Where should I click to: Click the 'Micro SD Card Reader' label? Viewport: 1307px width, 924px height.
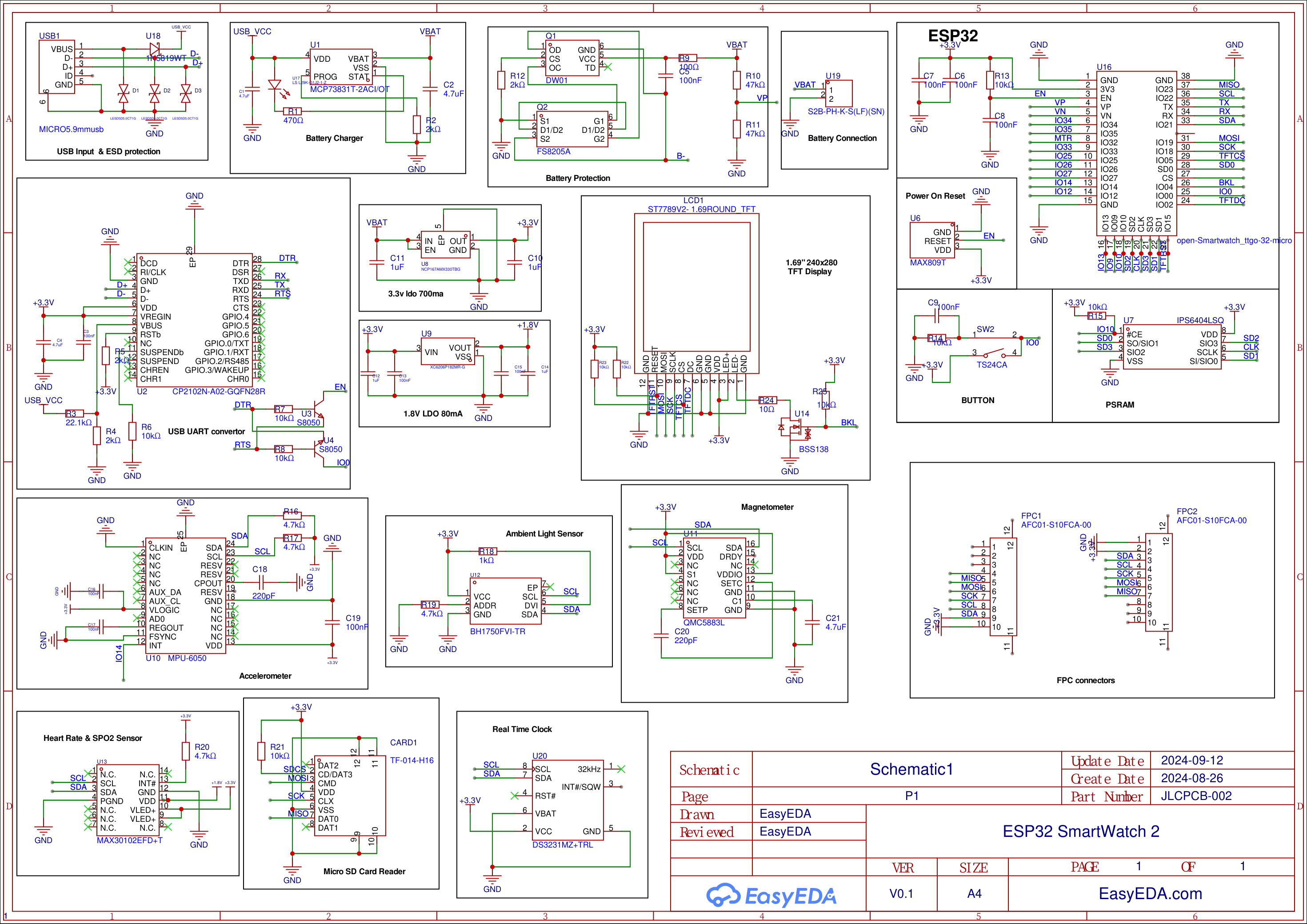pyautogui.click(x=364, y=871)
